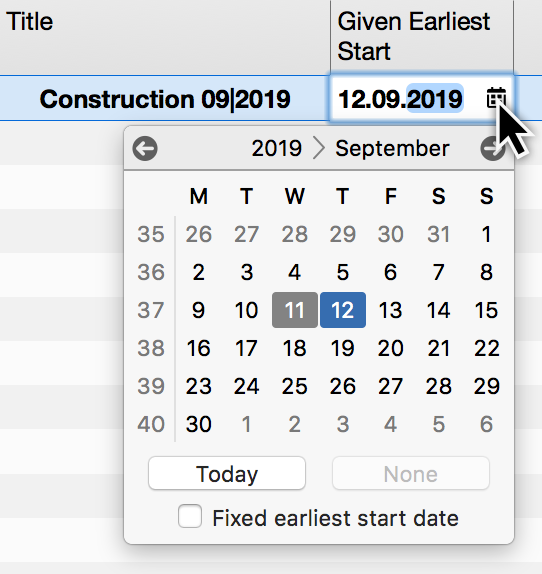The width and height of the screenshot is (542, 574).
Task: Open the calendar picker icon in date field
Action: [x=496, y=98]
